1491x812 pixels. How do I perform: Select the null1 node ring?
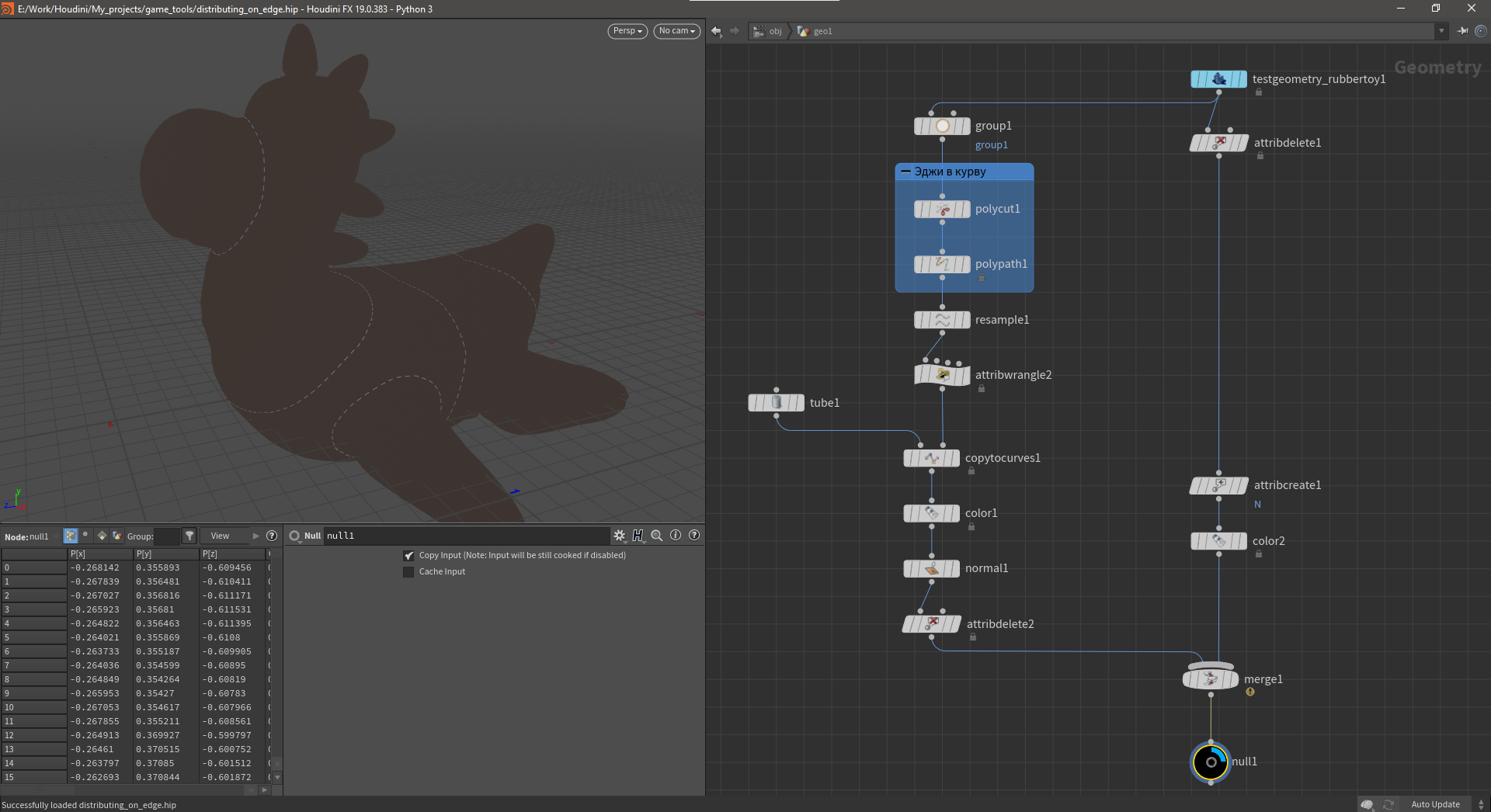click(1211, 762)
